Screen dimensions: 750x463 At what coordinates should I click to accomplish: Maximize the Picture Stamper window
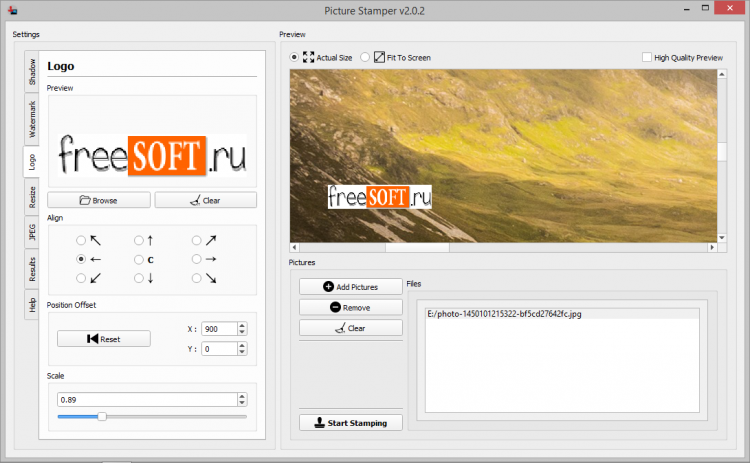705,8
